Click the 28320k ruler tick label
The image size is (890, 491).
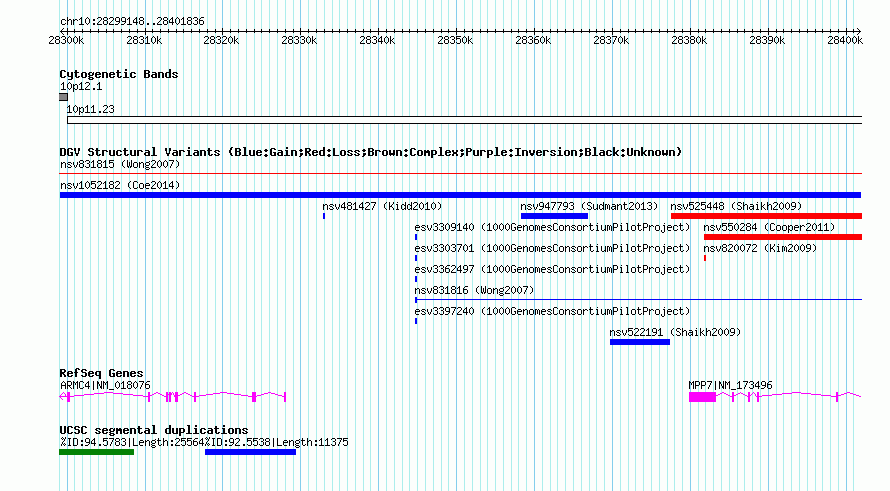pyautogui.click(x=221, y=40)
